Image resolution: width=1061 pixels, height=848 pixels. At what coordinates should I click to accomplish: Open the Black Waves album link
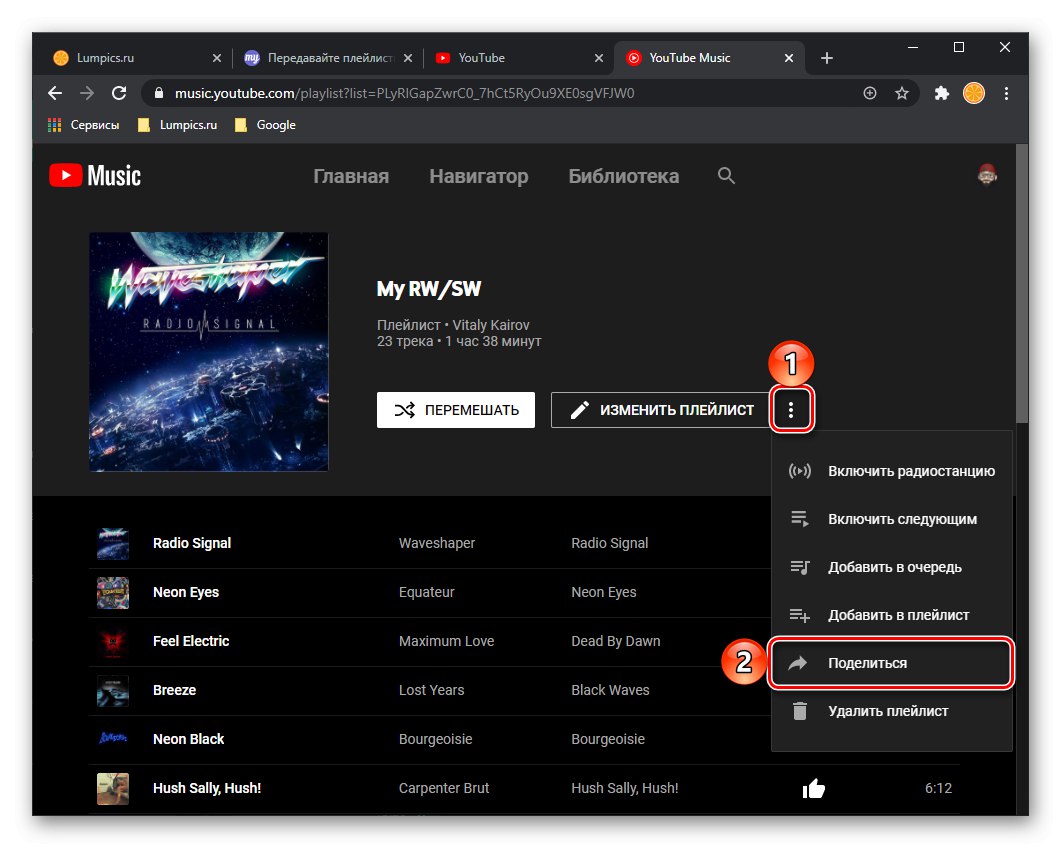tap(610, 690)
